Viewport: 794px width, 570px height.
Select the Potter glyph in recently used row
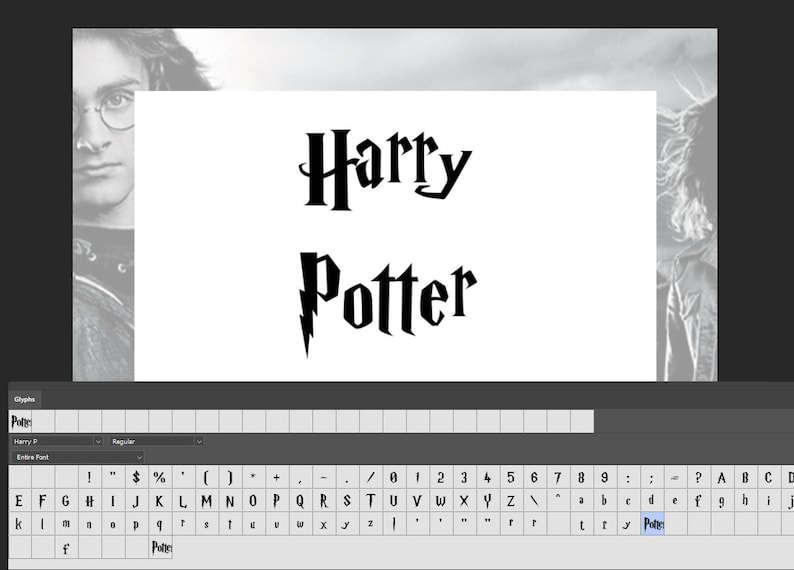(x=20, y=421)
